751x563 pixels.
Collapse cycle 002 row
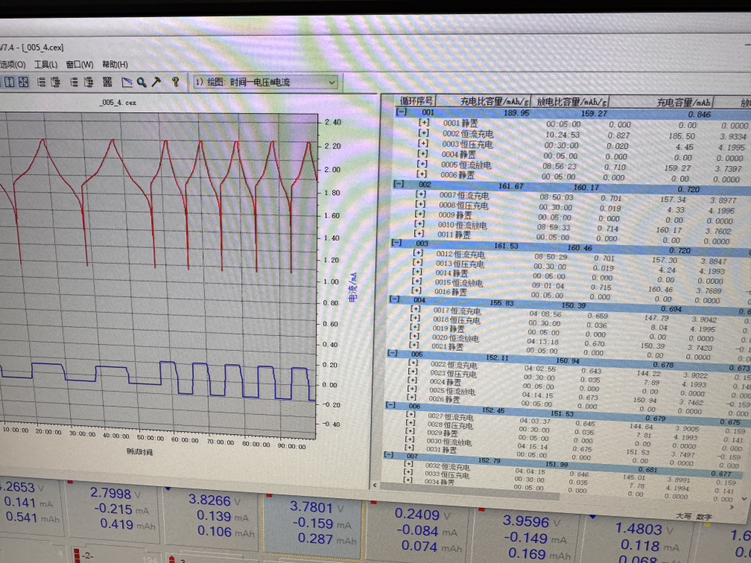(398, 185)
